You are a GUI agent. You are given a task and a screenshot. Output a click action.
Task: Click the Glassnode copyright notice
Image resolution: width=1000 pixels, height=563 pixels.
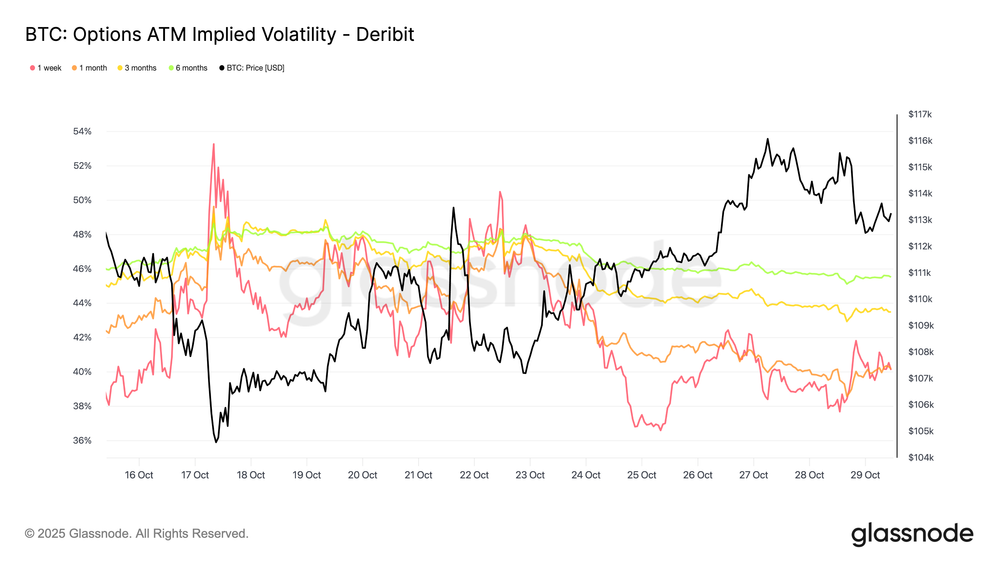coord(136,534)
